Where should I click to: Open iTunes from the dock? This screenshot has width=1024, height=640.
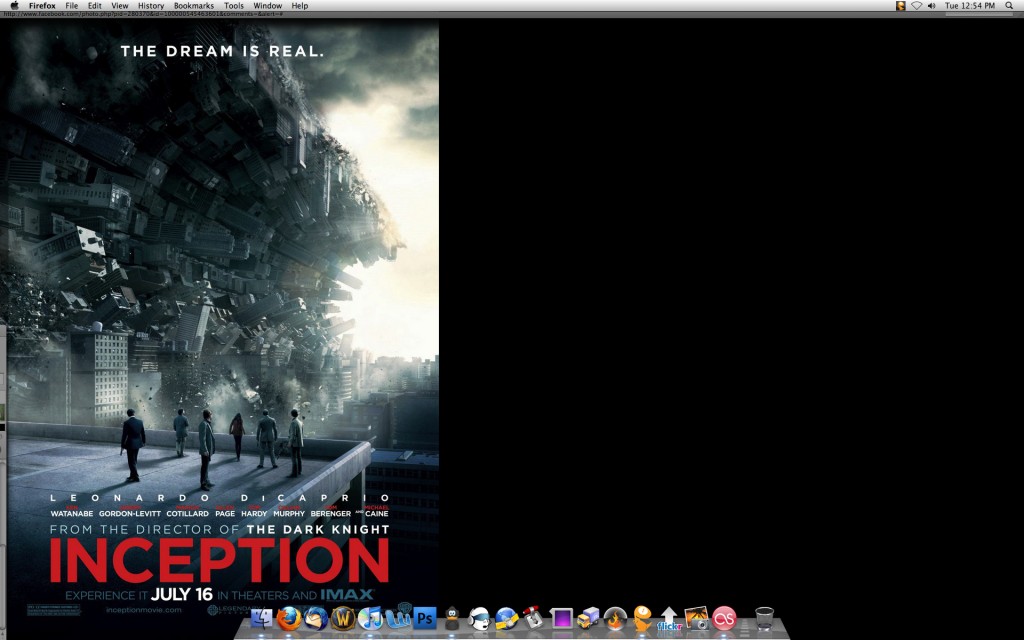[x=370, y=617]
